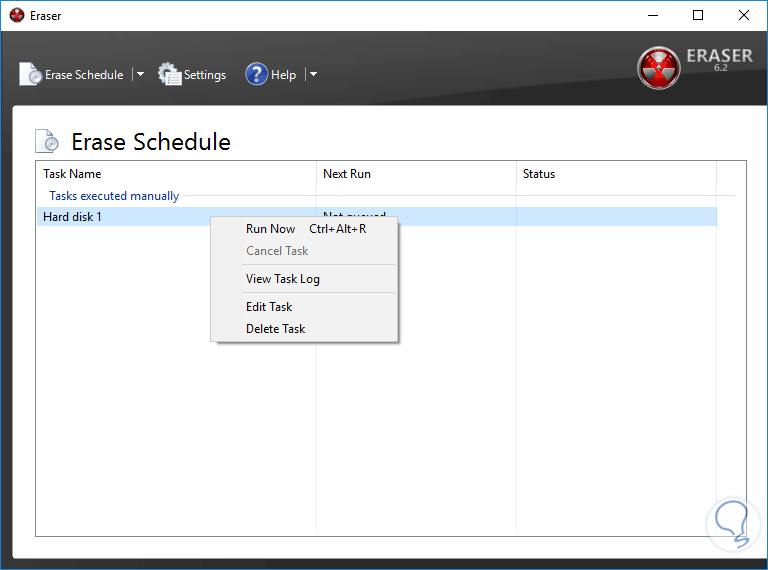
Task: Choose Run Now from the context menu
Action: click(x=305, y=229)
